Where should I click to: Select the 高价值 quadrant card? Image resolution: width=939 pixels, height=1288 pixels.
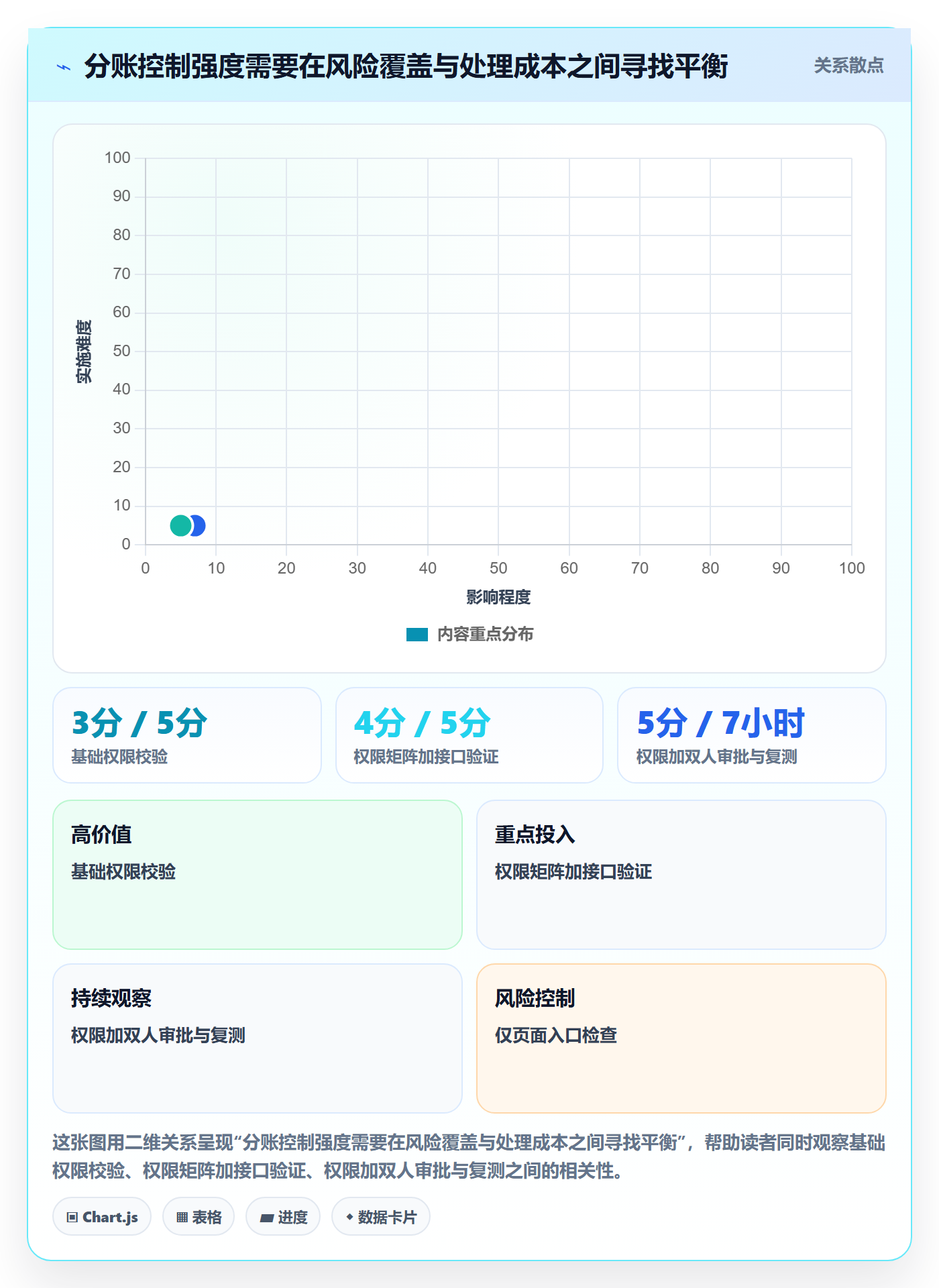pyautogui.click(x=258, y=875)
